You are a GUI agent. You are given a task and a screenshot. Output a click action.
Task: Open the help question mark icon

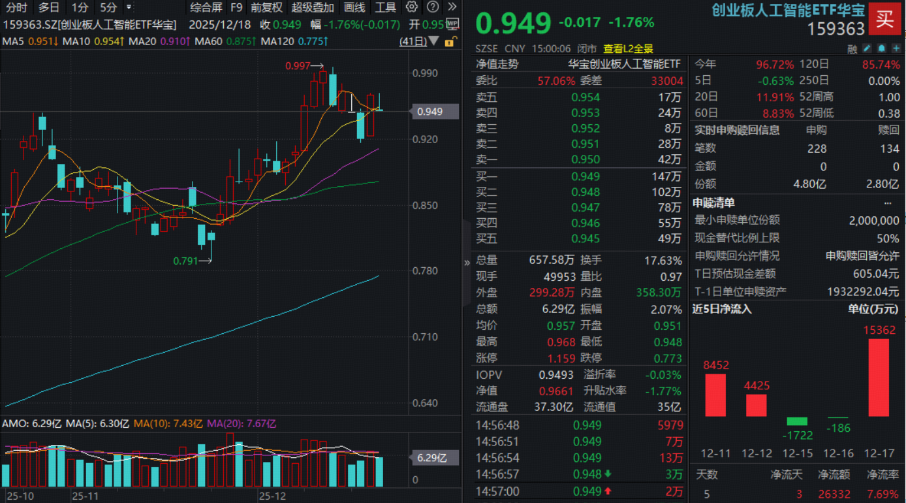pyautogui.click(x=432, y=7)
